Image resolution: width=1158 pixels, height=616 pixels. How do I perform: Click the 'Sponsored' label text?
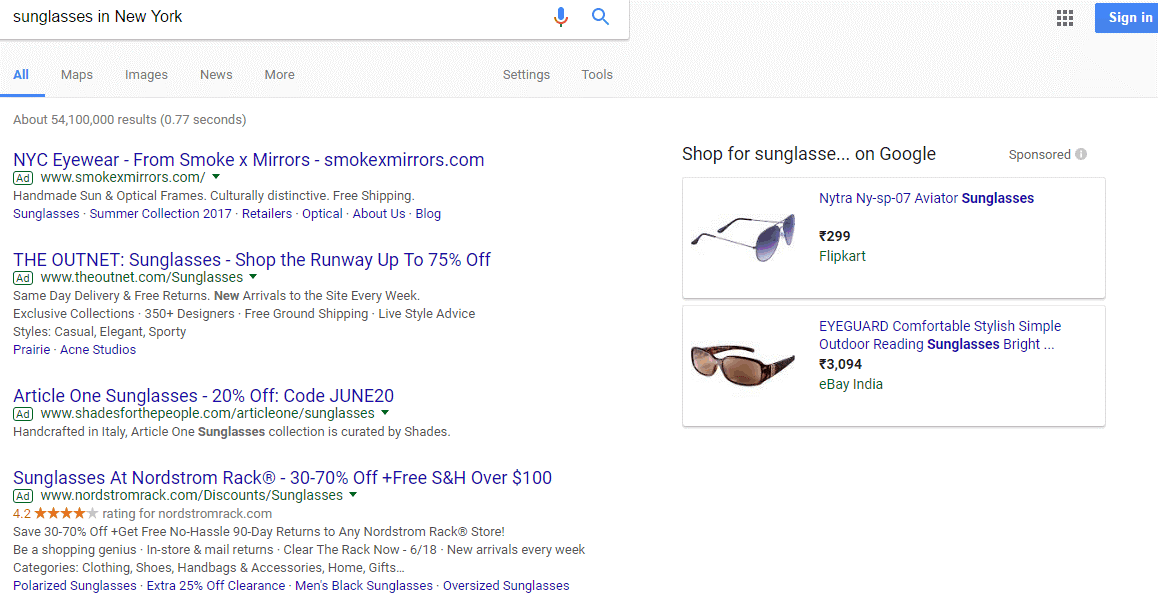click(x=1039, y=154)
